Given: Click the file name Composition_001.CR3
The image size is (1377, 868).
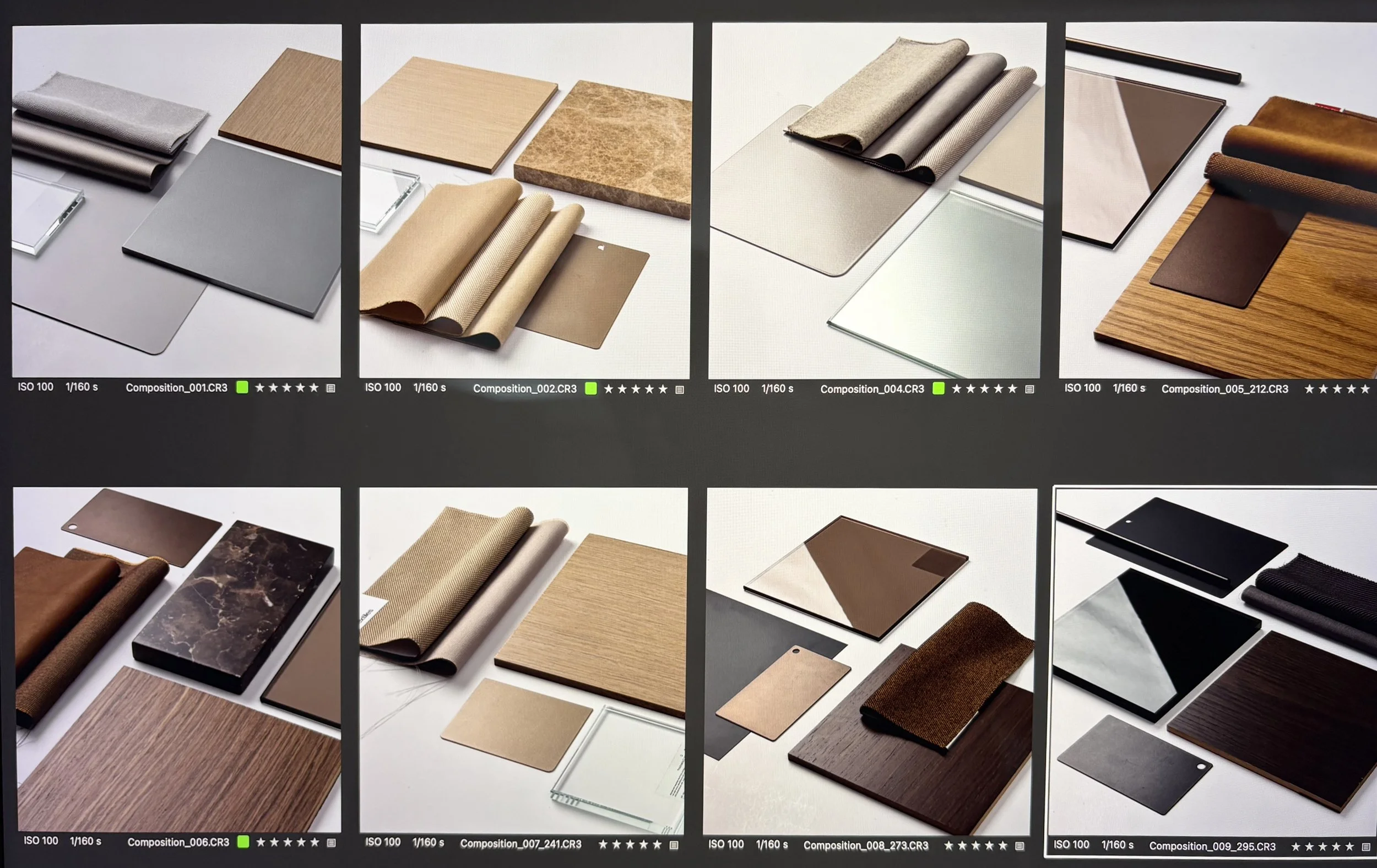Looking at the screenshot, I should coord(177,388).
